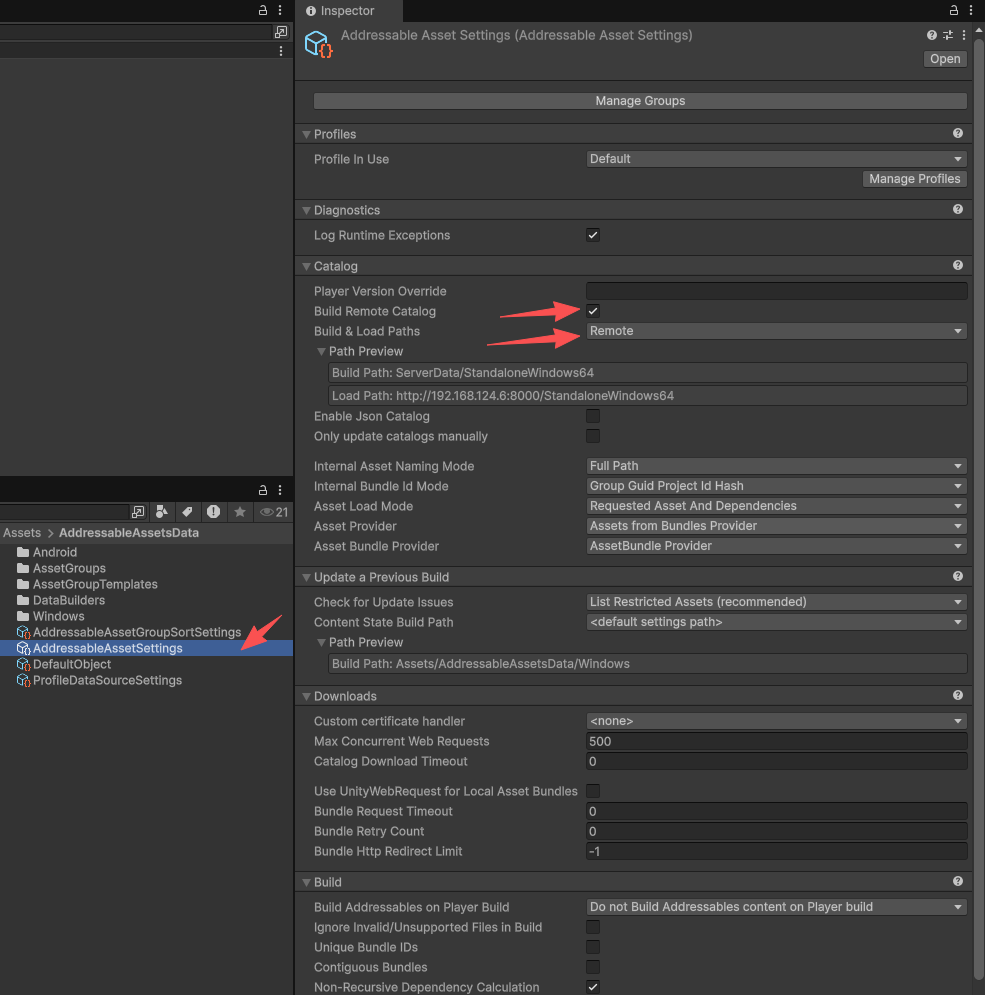Viewport: 985px width, 995px height.
Task: Click the preset selector icon in header
Action: coord(948,36)
